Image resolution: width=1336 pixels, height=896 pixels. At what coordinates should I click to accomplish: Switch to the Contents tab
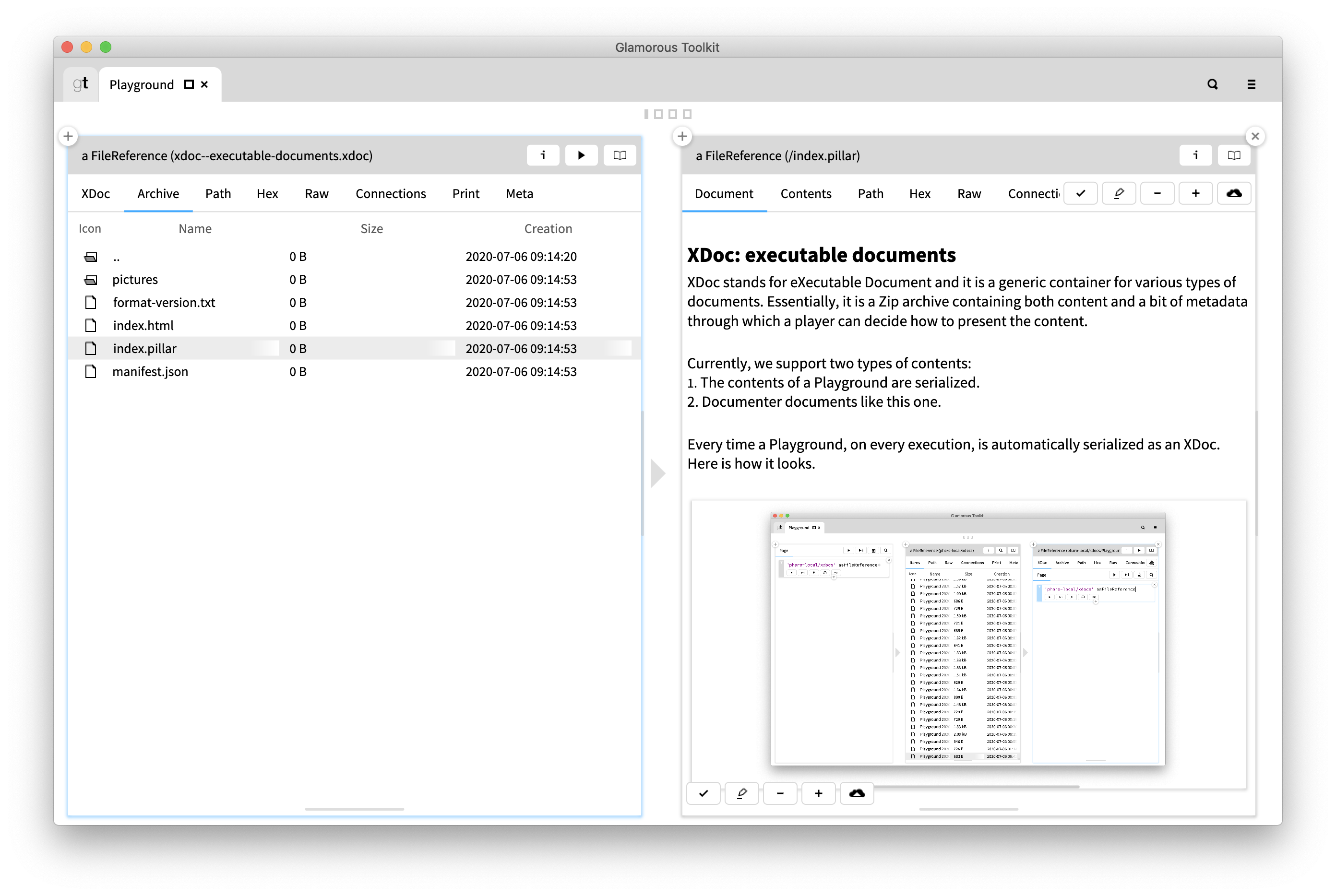[x=806, y=194]
